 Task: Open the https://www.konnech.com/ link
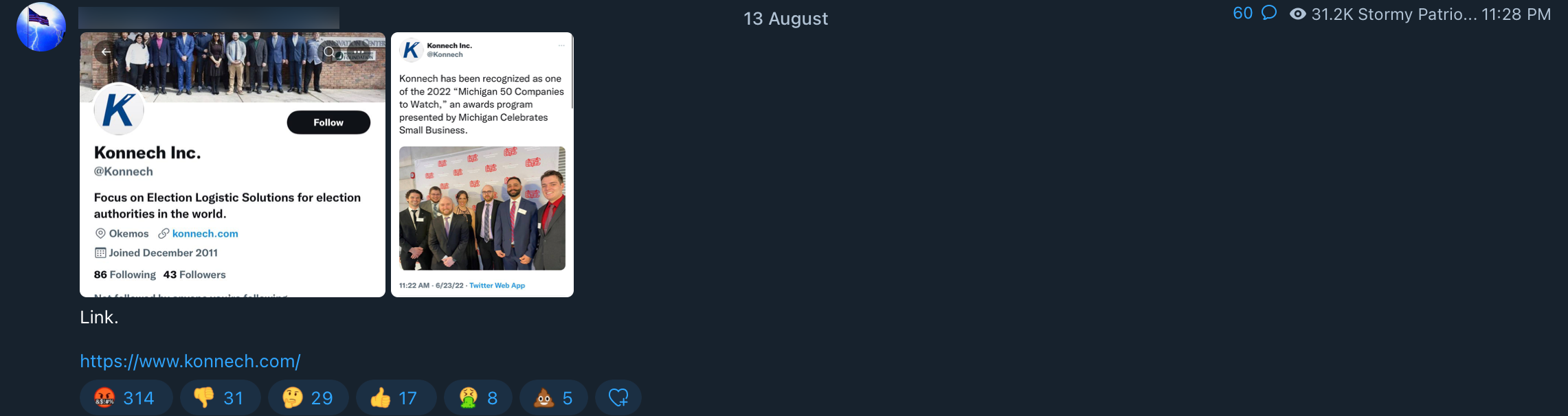(x=191, y=360)
